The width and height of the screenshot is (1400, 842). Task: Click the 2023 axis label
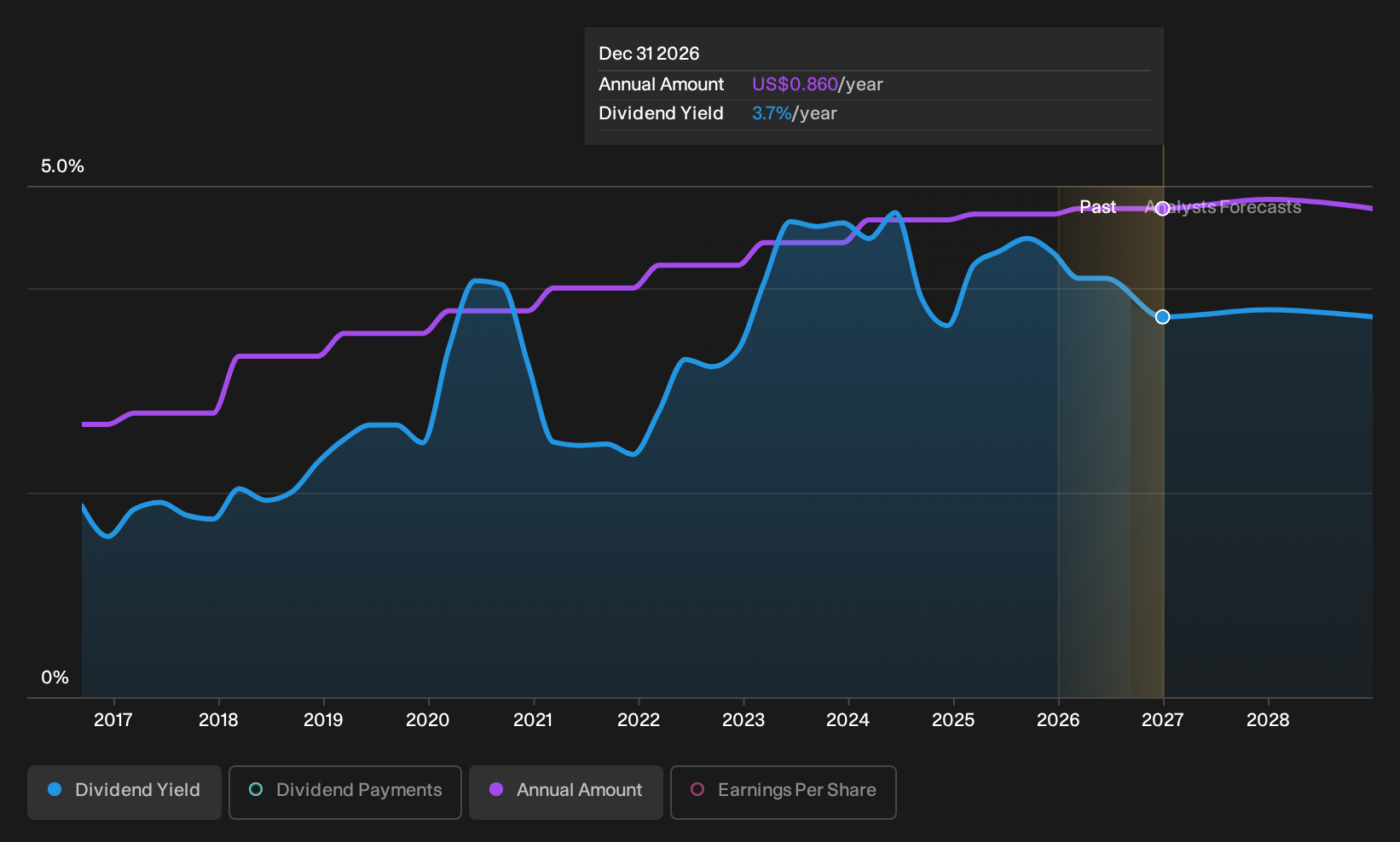click(743, 720)
